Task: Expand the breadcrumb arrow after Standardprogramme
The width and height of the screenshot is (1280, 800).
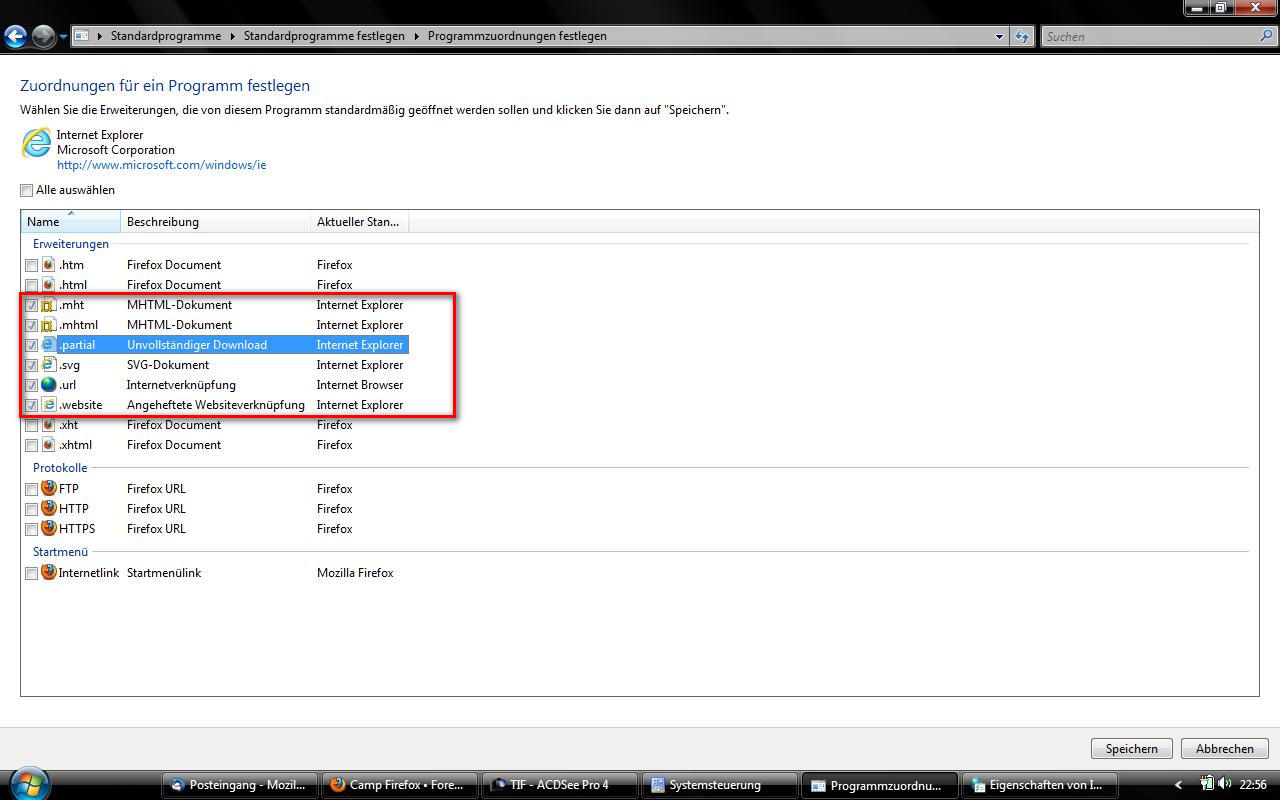Action: (232, 36)
